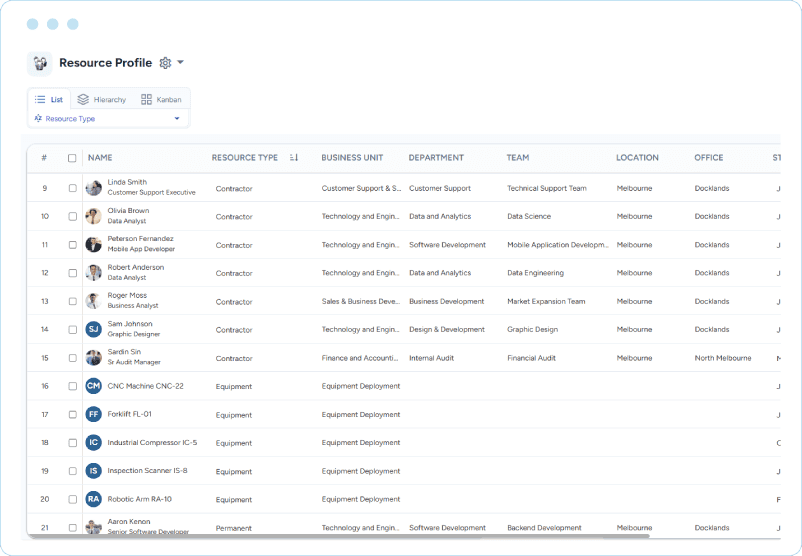Image resolution: width=802 pixels, height=556 pixels.
Task: Click the horizontal scrollbar under the table
Action: coord(340,536)
